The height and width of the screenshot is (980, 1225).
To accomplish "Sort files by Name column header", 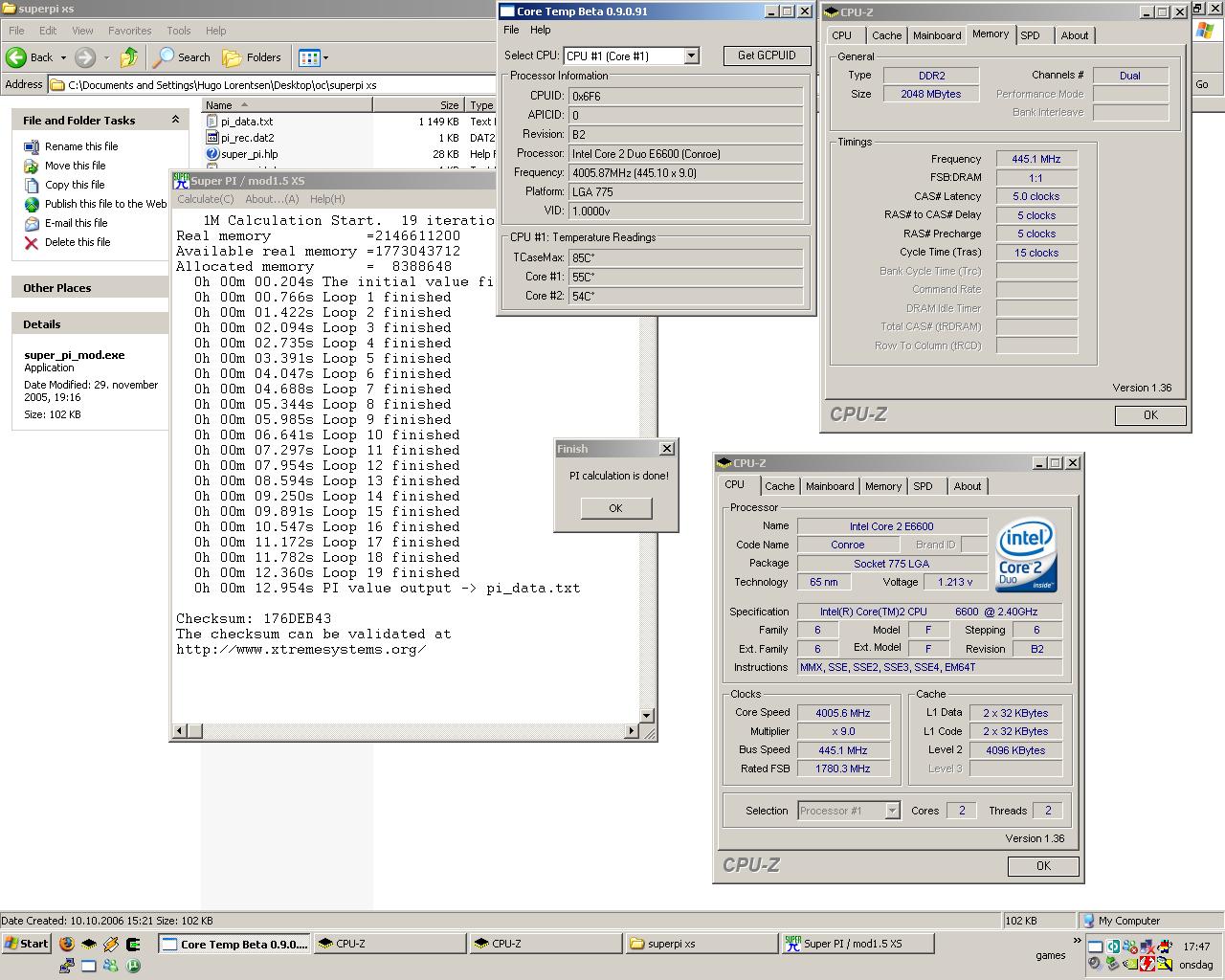I will tap(287, 105).
